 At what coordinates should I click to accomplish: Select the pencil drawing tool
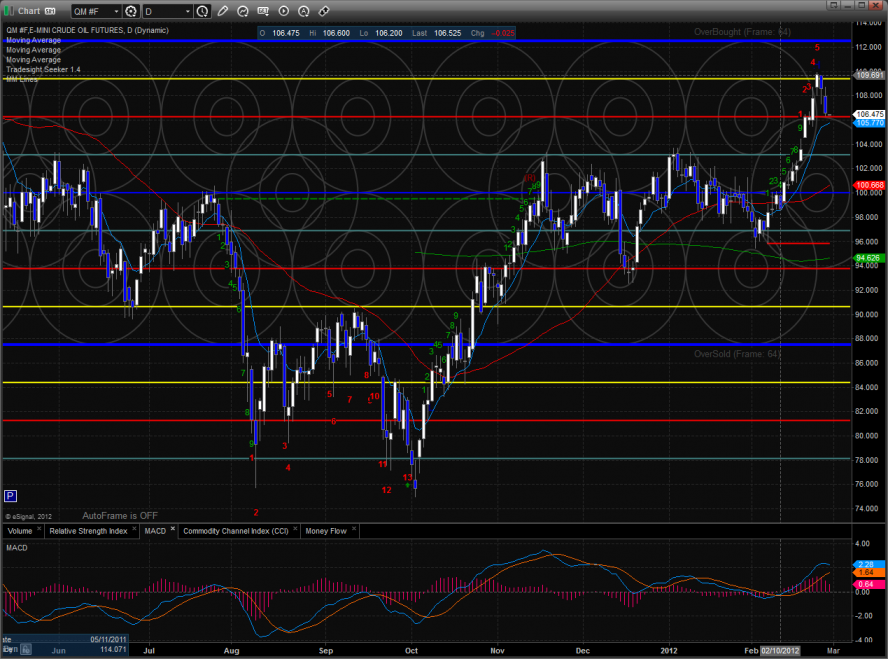click(223, 11)
